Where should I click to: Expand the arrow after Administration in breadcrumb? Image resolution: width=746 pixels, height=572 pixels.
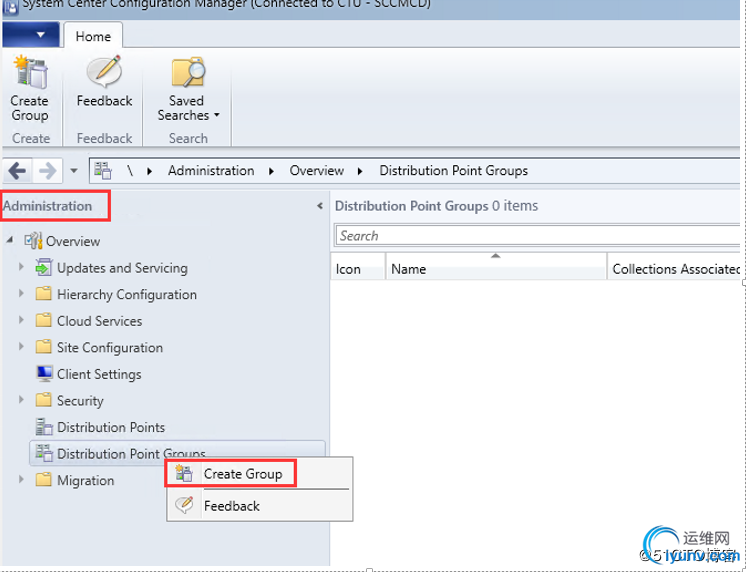tap(272, 171)
